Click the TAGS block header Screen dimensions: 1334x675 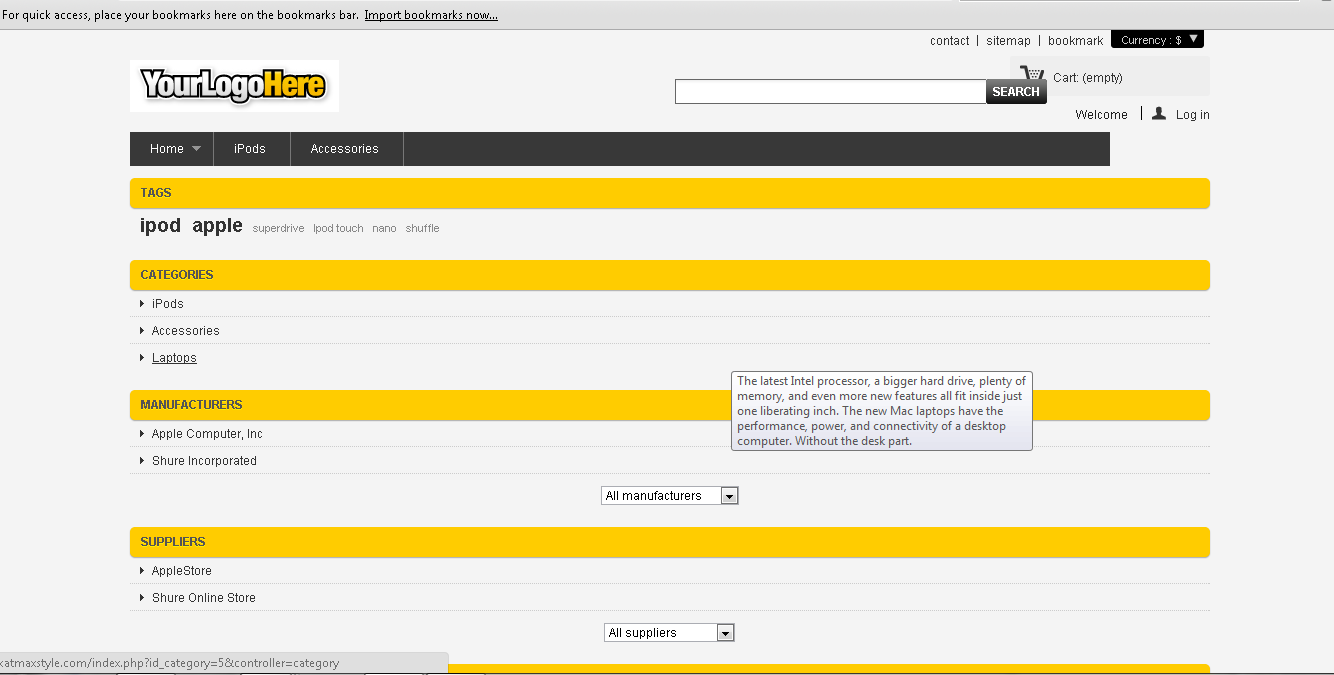[x=670, y=193]
